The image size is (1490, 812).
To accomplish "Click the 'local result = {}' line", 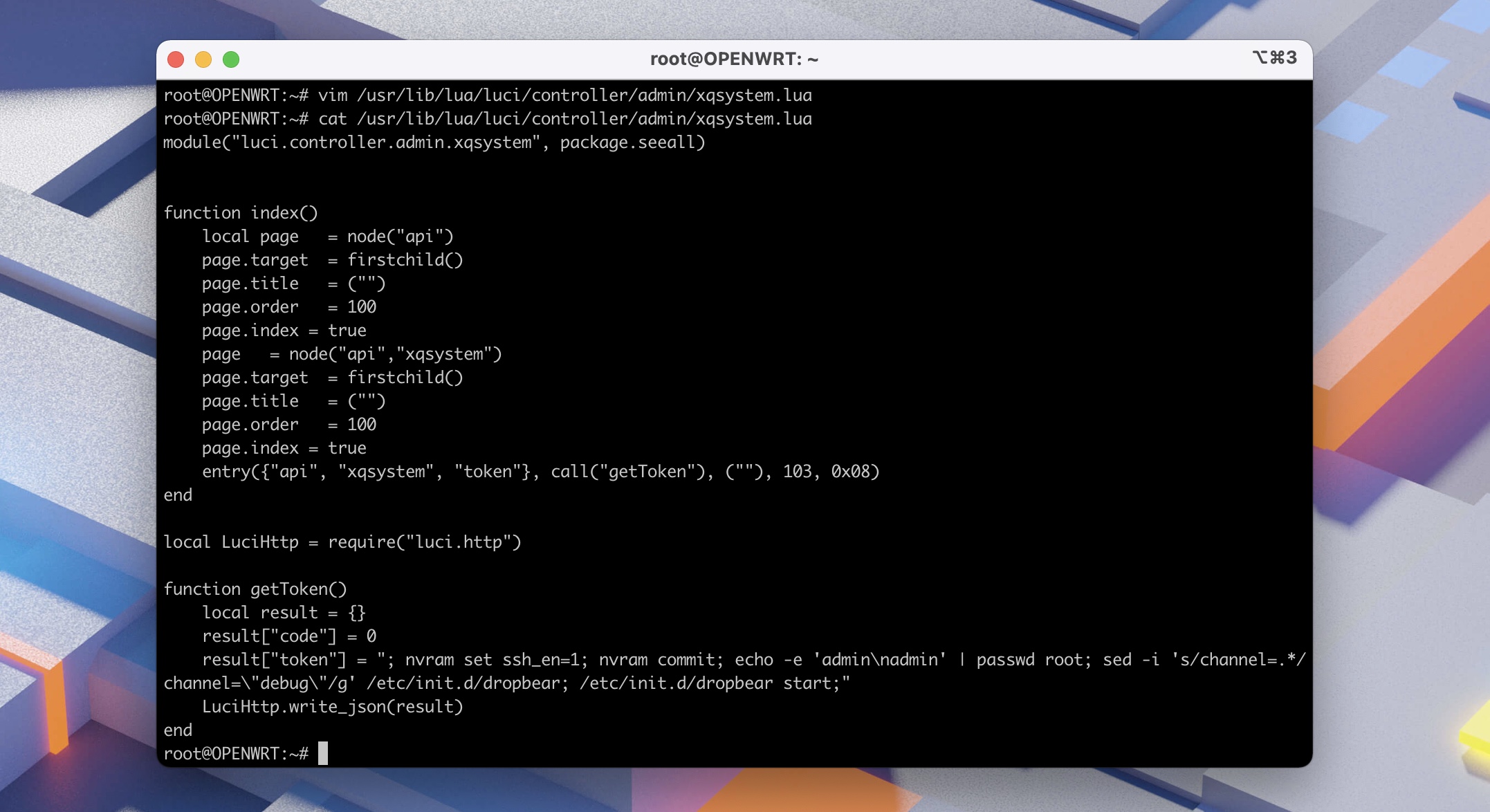I will point(284,613).
